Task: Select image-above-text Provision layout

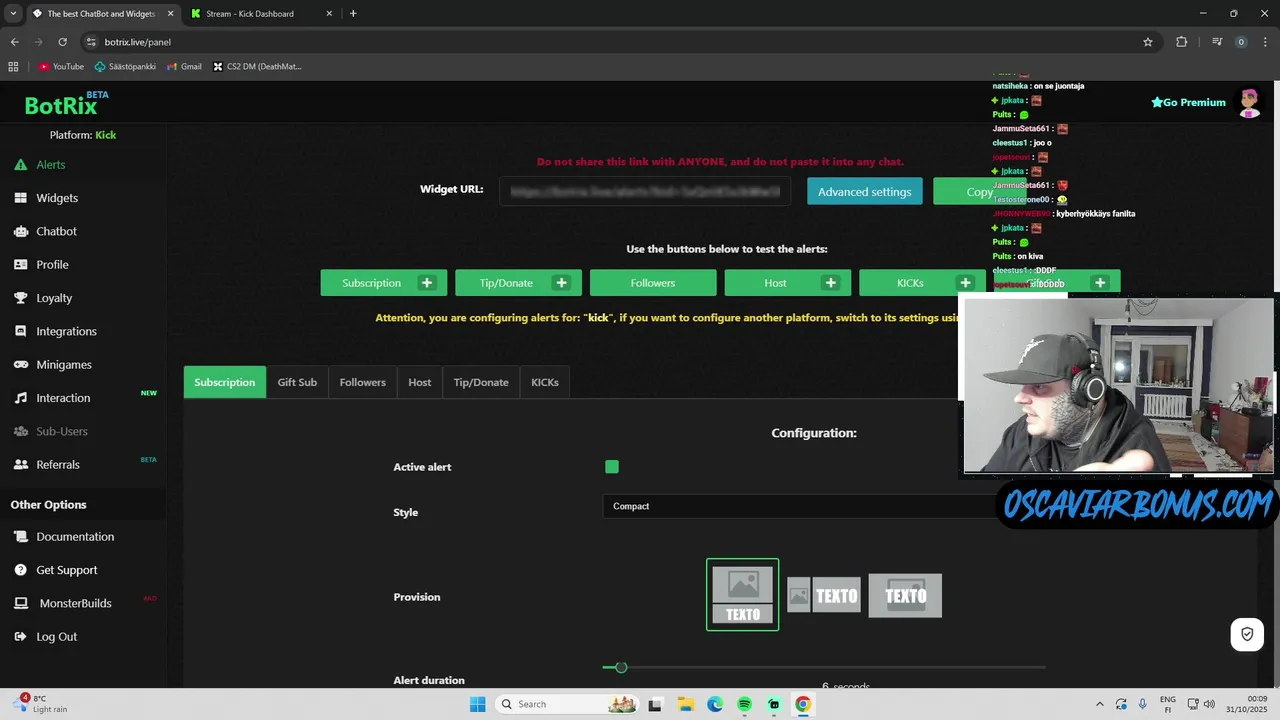Action: [x=743, y=595]
